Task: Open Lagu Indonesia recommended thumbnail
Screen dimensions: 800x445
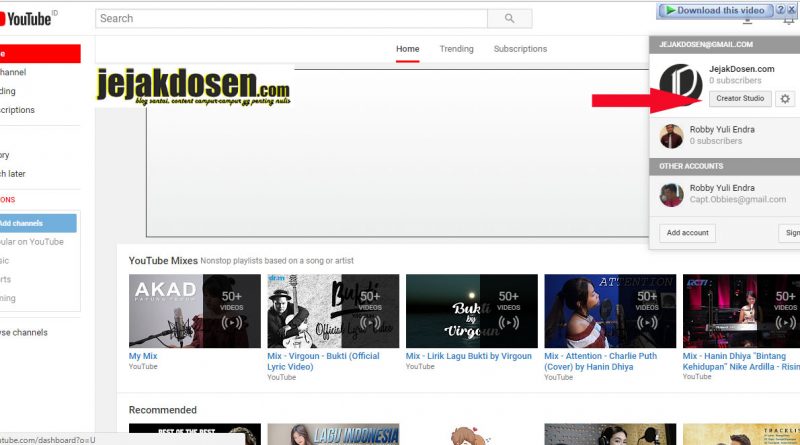Action: (x=333, y=434)
